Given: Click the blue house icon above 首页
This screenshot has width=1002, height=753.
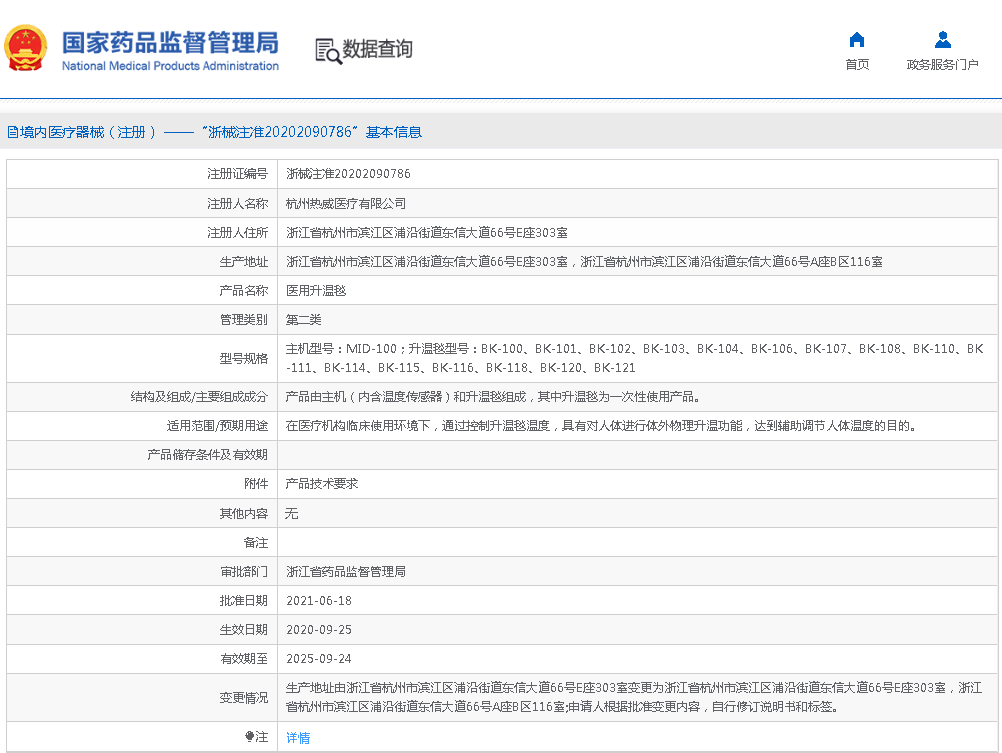Looking at the screenshot, I should pyautogui.click(x=856, y=39).
